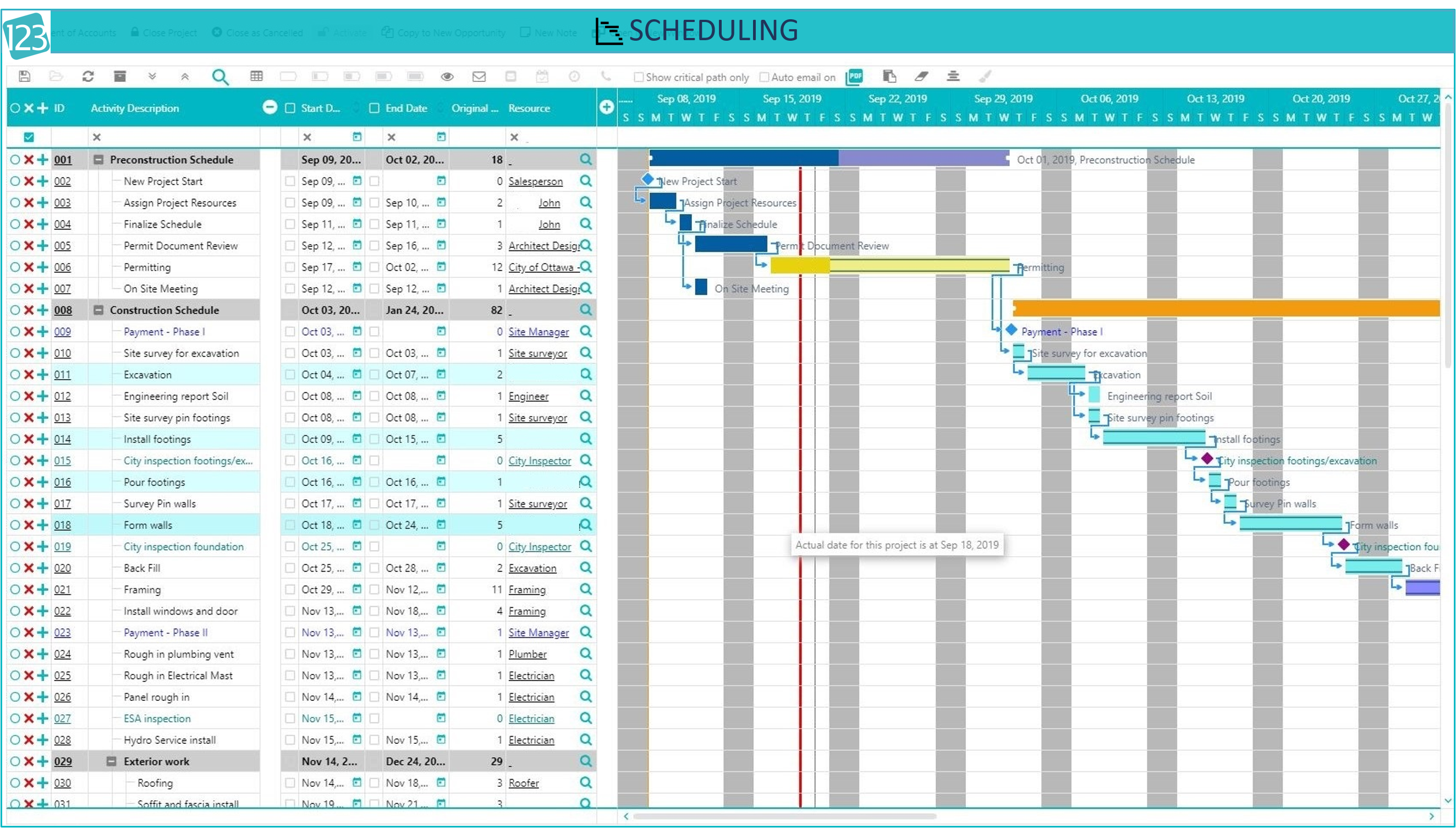Screen dimensions: 1456x828
Task: Click the search/magnifier icon in toolbar
Action: coord(219,76)
